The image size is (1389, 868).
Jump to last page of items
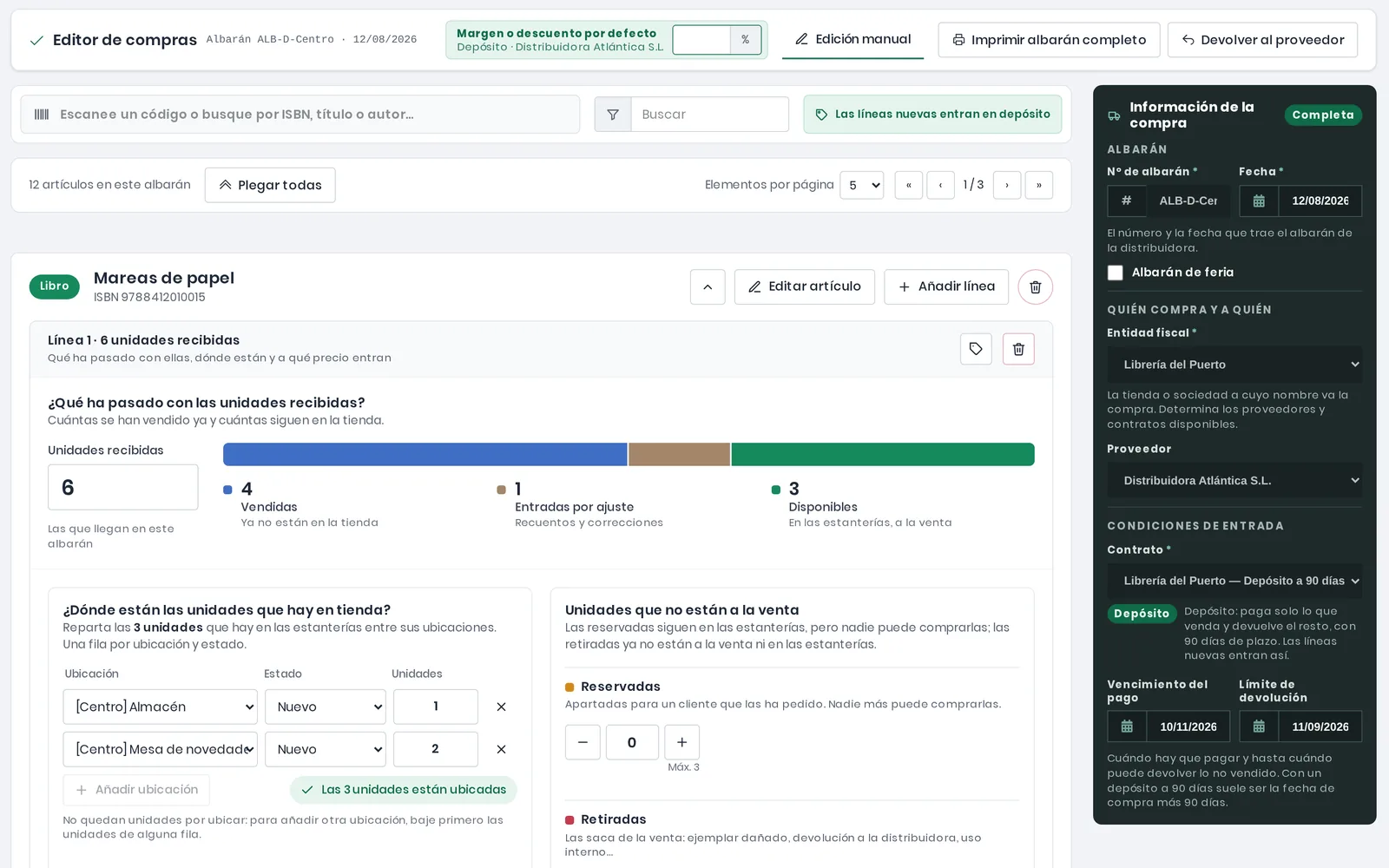(1039, 185)
